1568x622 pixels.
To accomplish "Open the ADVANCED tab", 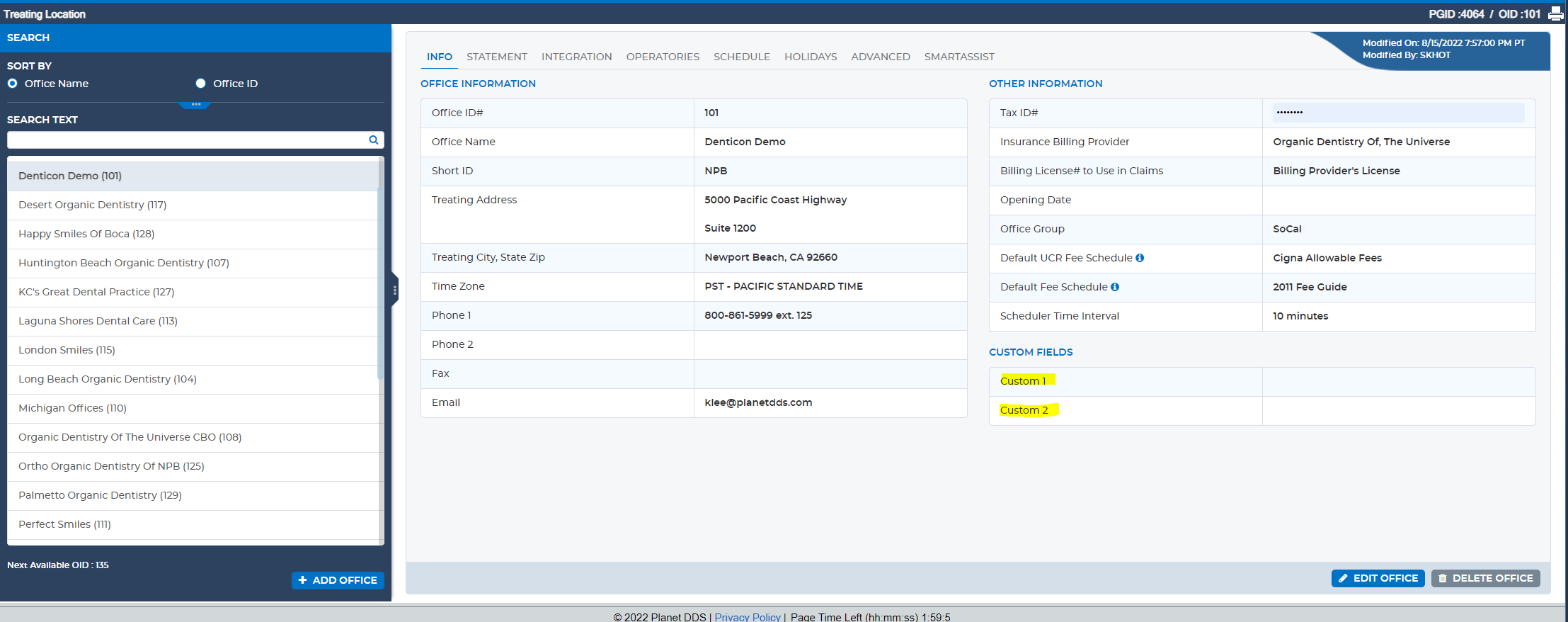I will [881, 57].
